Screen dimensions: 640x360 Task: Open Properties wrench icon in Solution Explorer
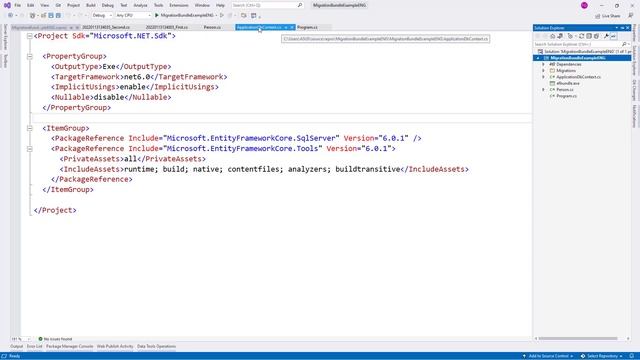pos(606,36)
